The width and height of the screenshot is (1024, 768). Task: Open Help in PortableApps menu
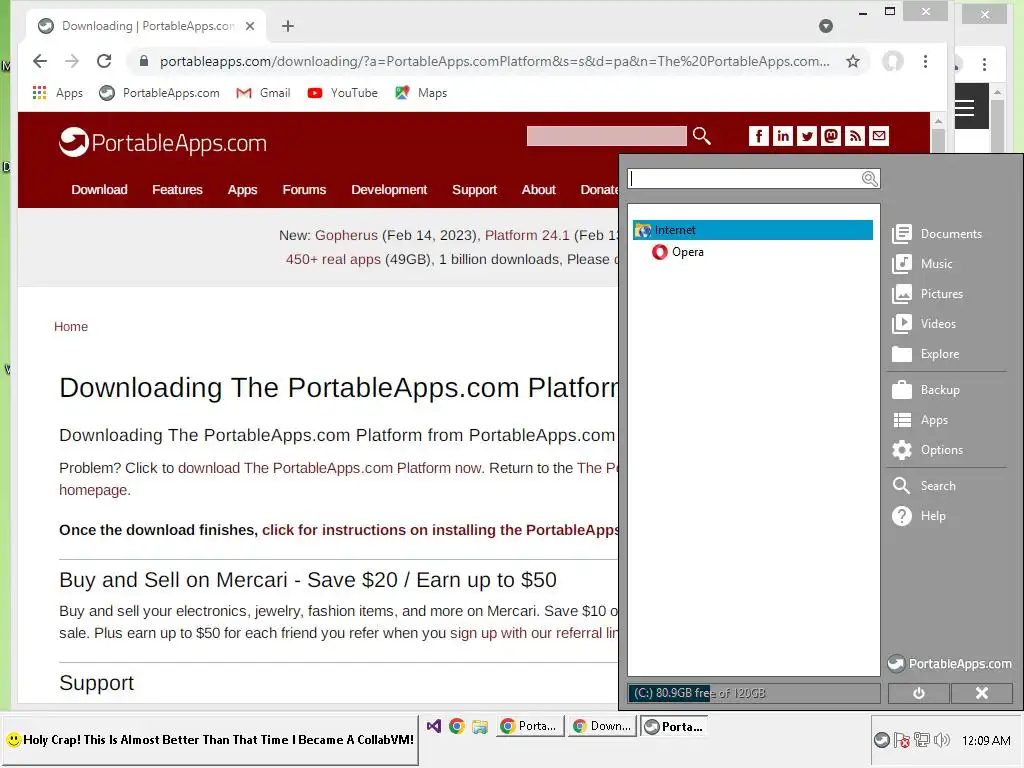(x=919, y=516)
